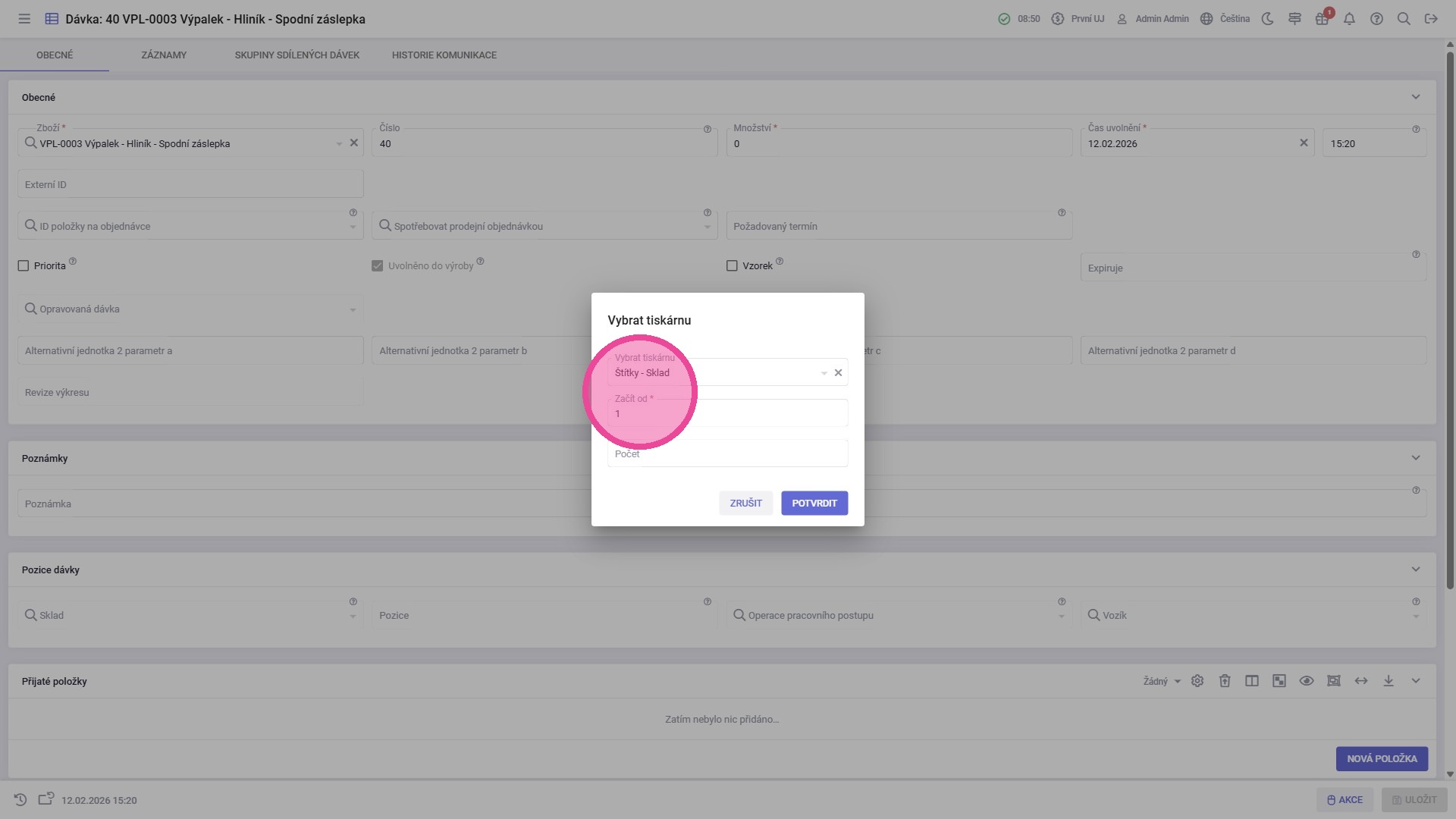Check the Vzorek checkbox
This screenshot has height=819, width=1456.
(x=732, y=266)
